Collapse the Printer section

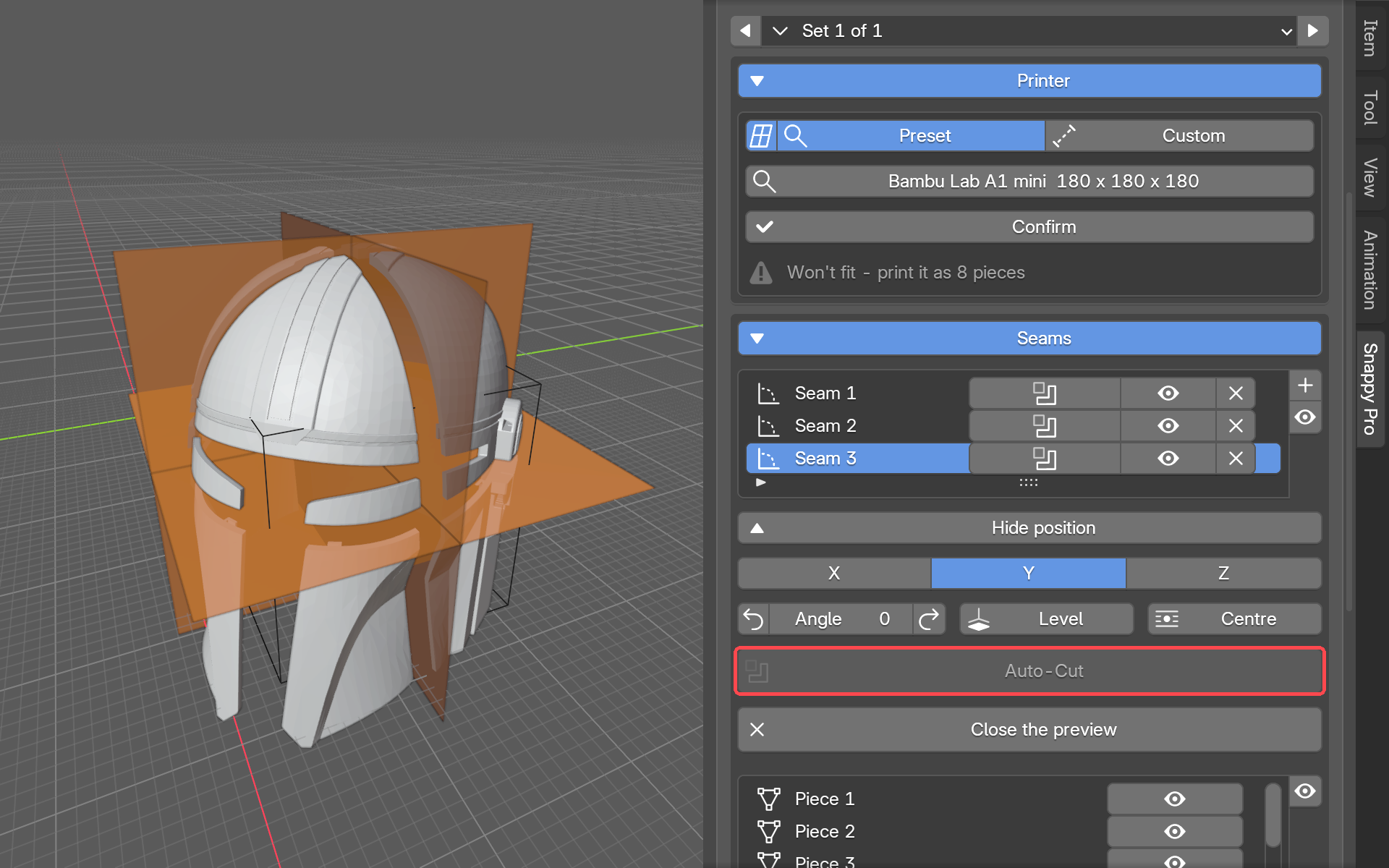pyautogui.click(x=1029, y=80)
